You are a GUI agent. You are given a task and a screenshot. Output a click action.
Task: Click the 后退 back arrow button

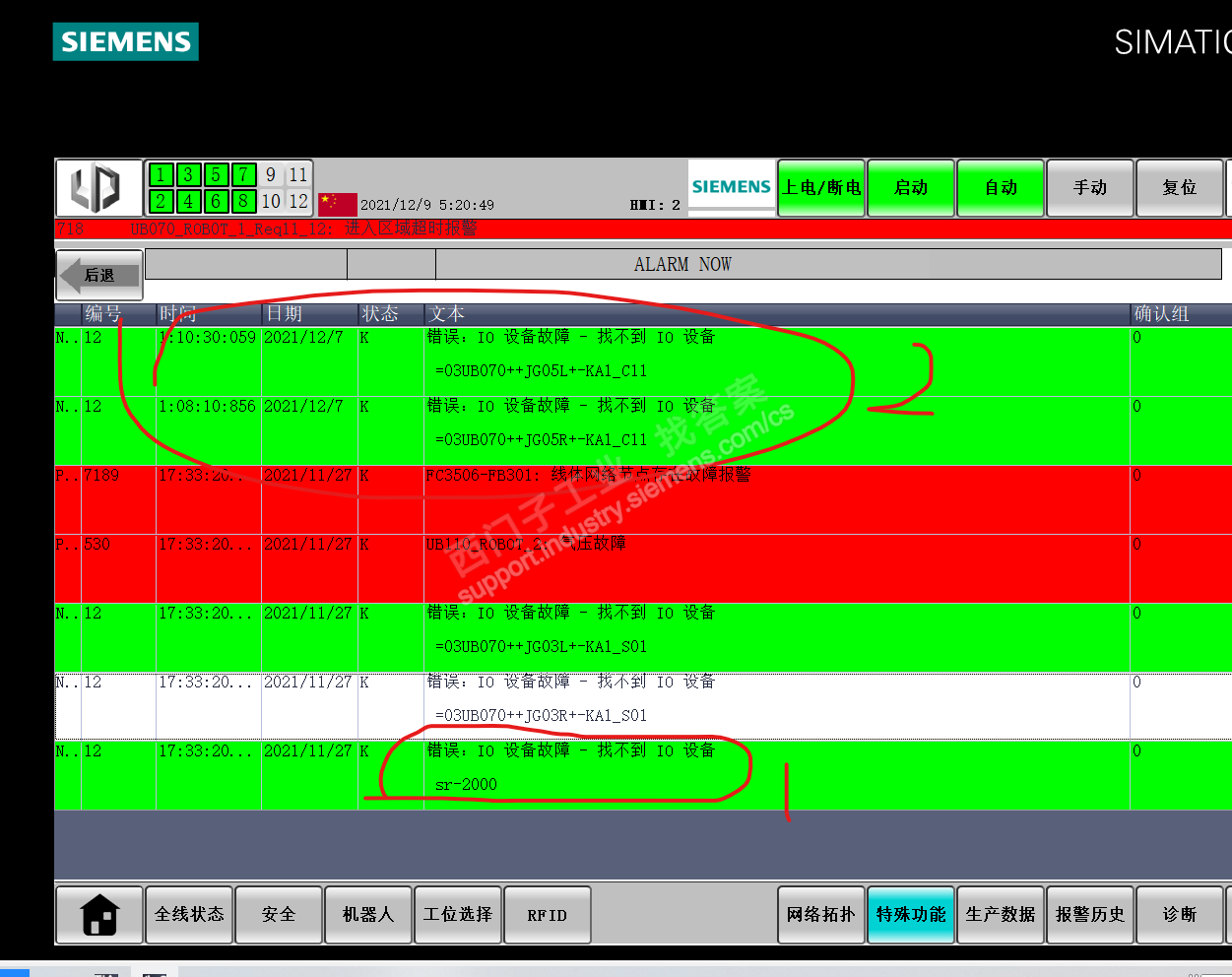(99, 275)
